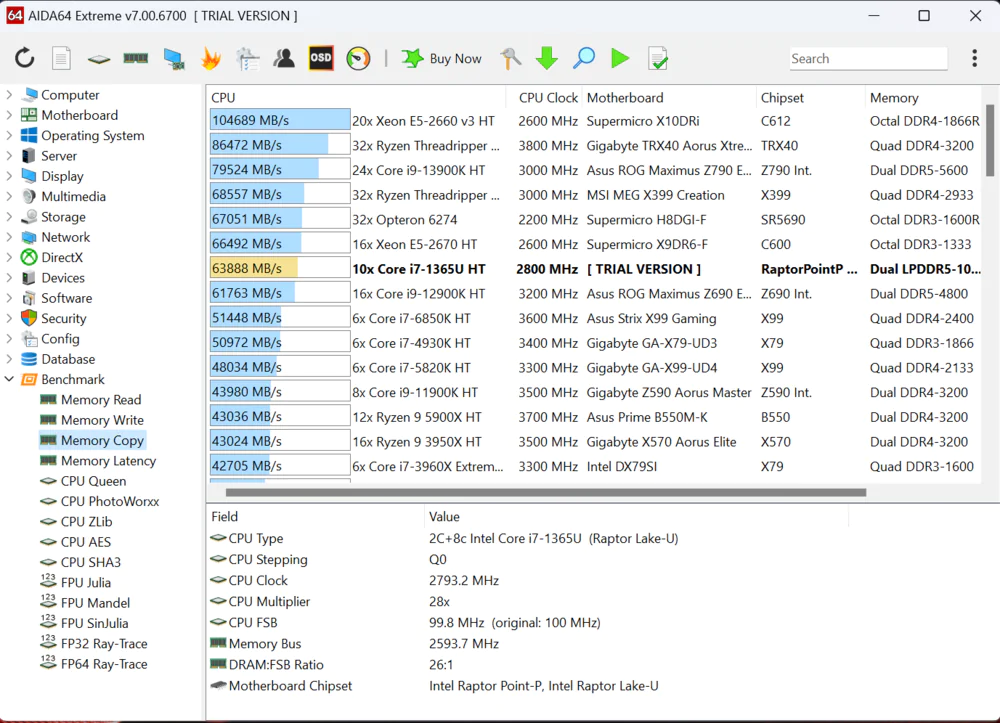Sort by the CPU Clock column header

(x=548, y=98)
